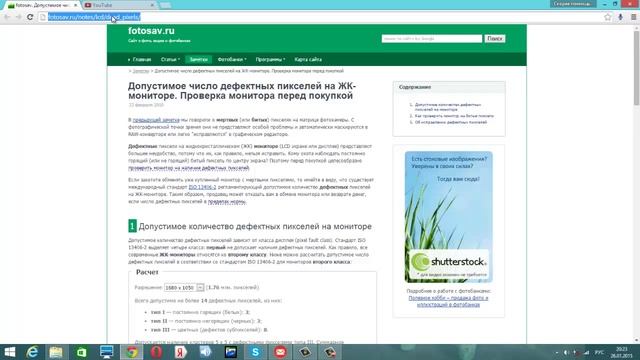This screenshot has width=640, height=360.
Task: Open the resolution 1680 x 1050 dropdown
Action: pyautogui.click(x=184, y=287)
